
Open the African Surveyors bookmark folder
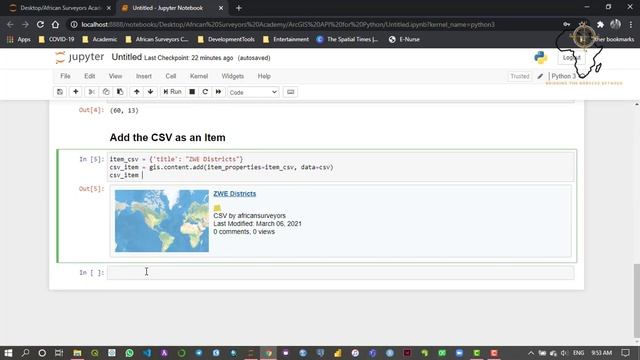pos(157,39)
